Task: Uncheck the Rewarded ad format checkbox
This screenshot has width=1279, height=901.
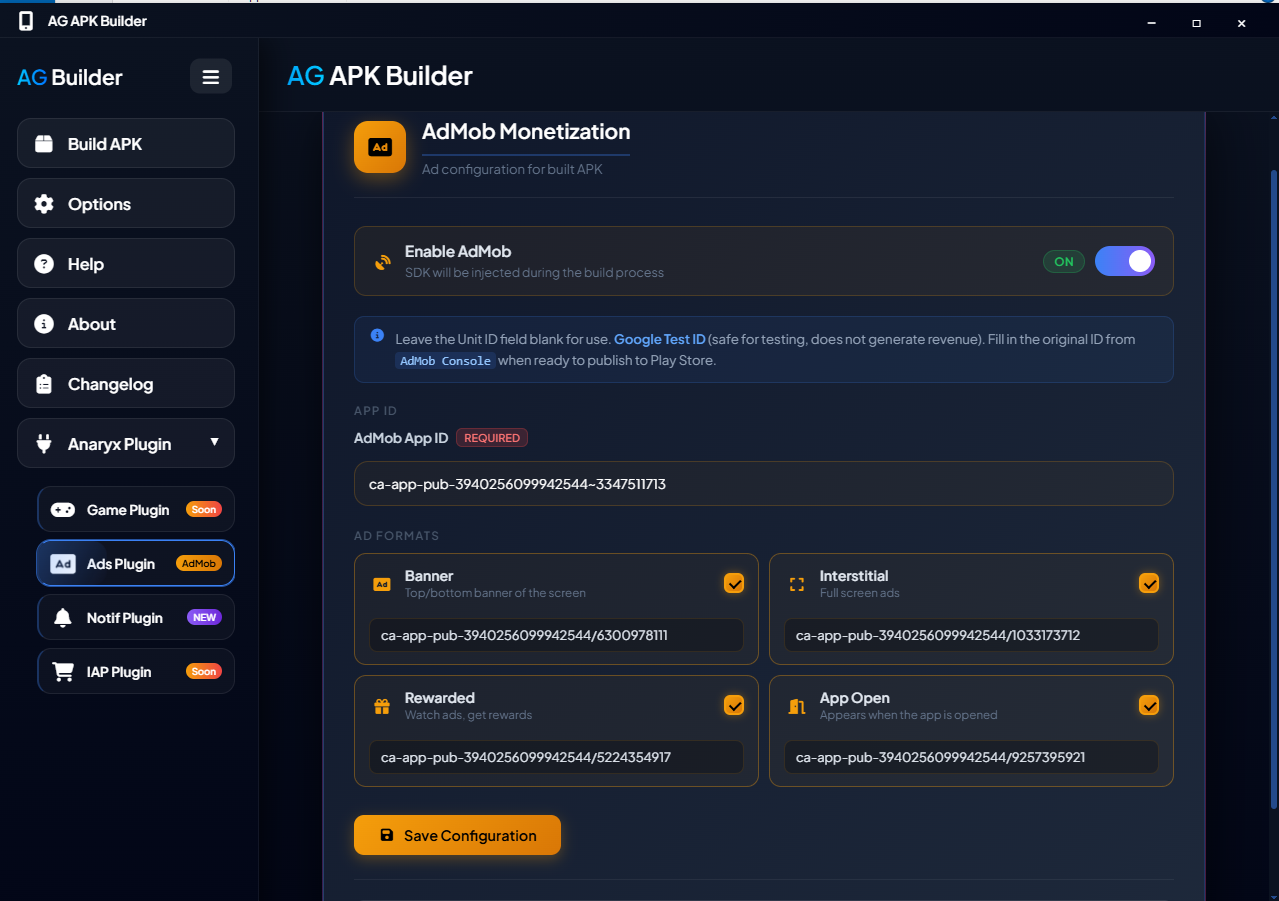Action: pyautogui.click(x=734, y=705)
